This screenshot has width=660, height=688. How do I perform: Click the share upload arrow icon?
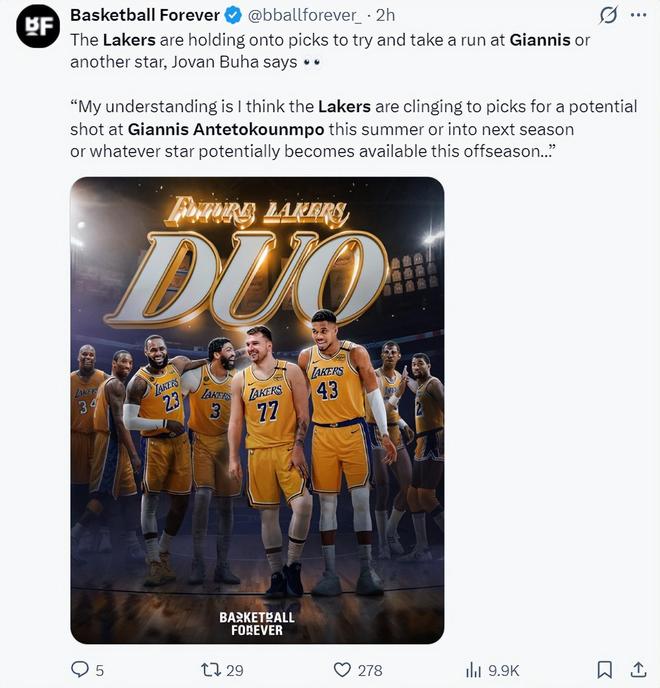pos(637,669)
